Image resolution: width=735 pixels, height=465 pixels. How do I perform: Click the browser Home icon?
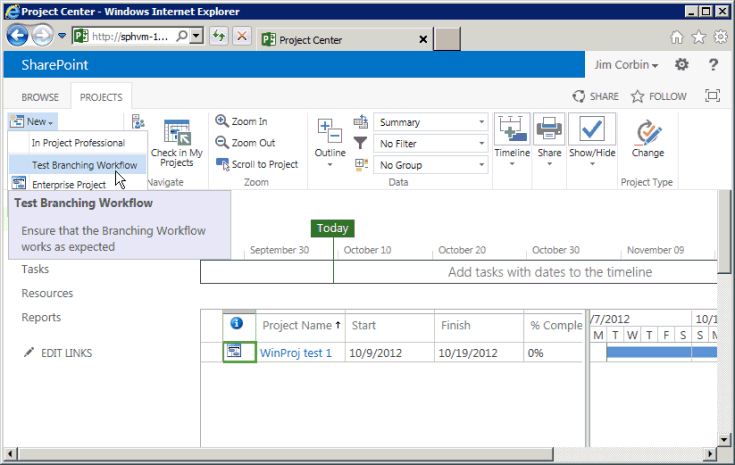(676, 37)
